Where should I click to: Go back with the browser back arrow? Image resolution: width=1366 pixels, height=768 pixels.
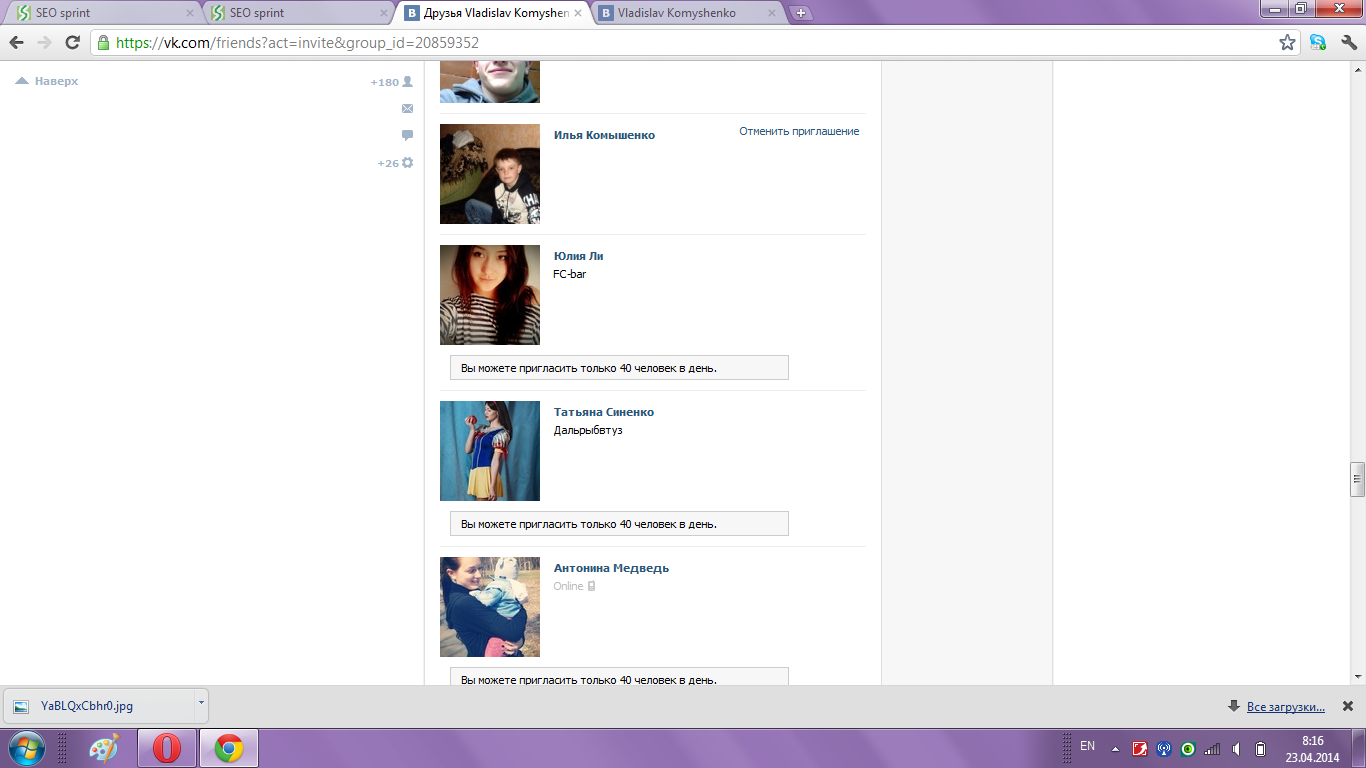point(16,42)
